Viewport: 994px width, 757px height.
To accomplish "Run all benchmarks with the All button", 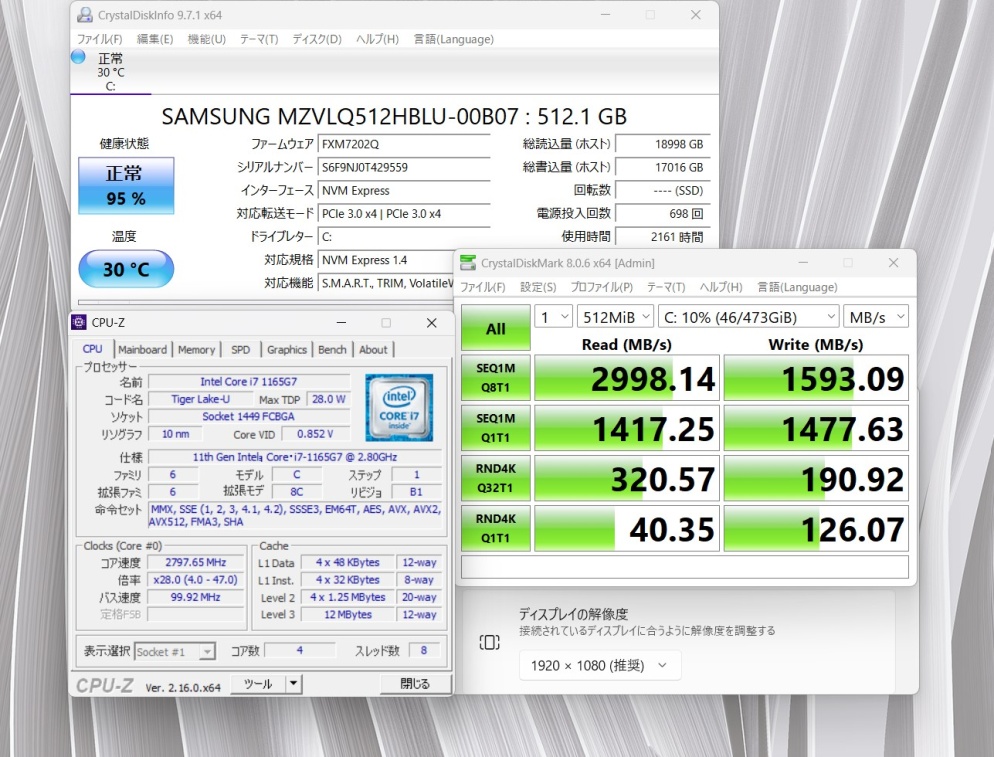I will [x=496, y=328].
